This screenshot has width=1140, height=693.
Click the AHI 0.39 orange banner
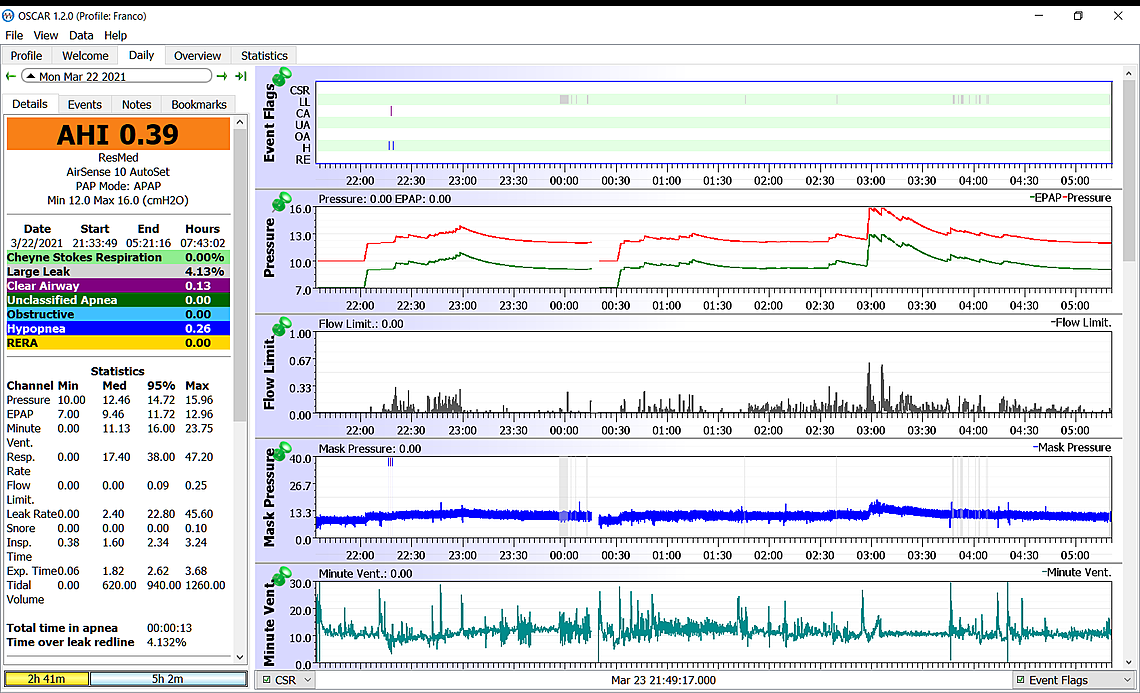click(x=118, y=135)
